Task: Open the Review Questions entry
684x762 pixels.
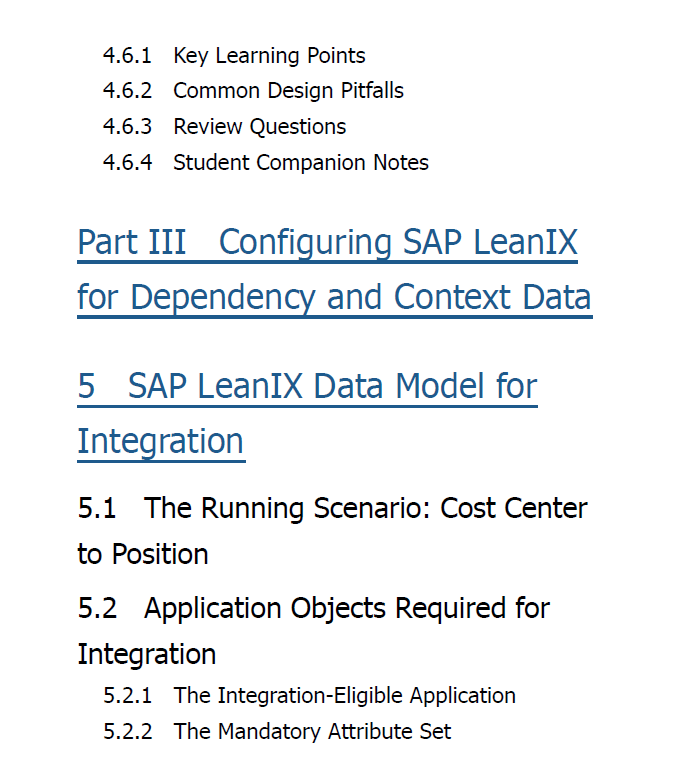Action: click(260, 127)
